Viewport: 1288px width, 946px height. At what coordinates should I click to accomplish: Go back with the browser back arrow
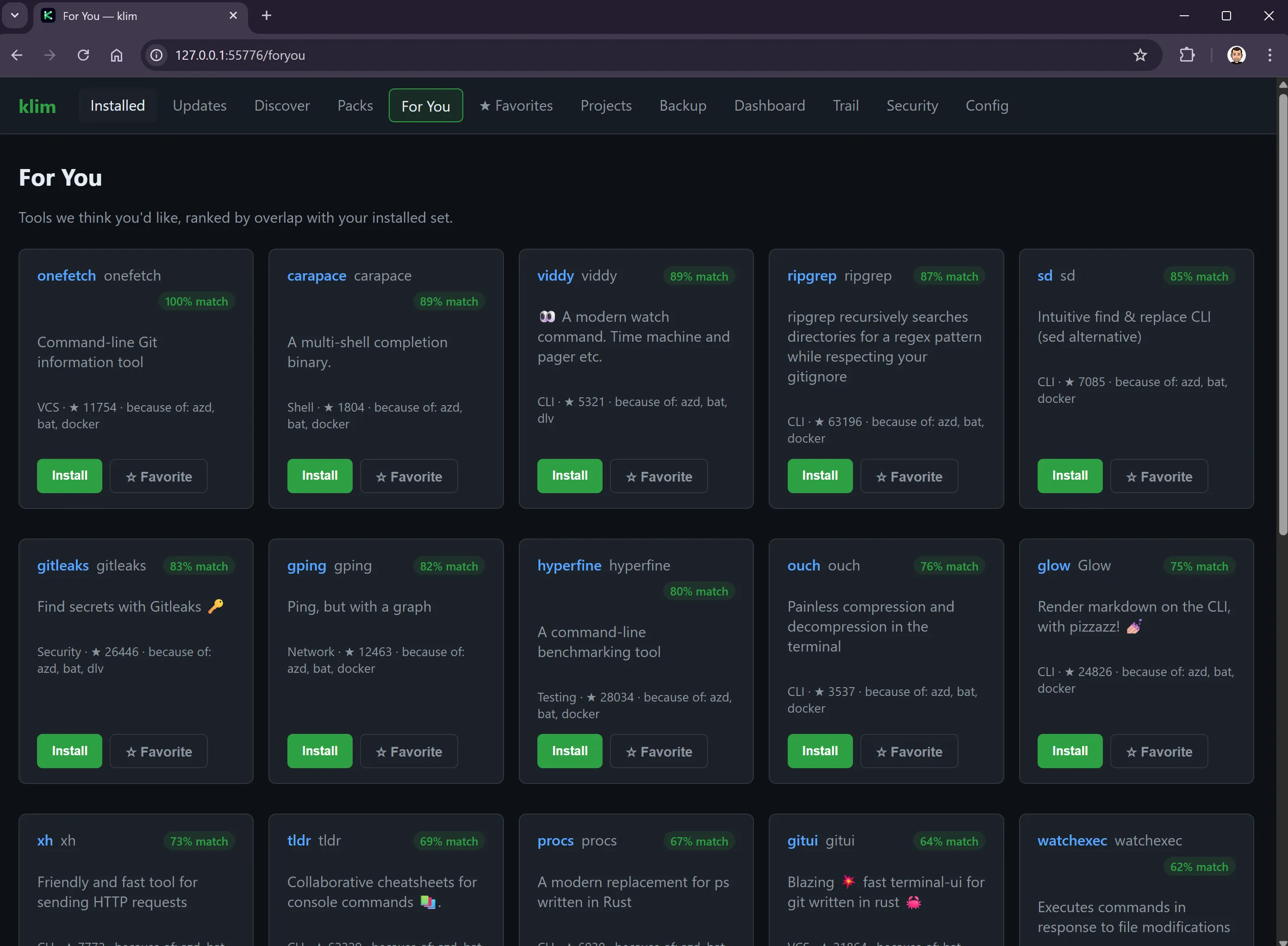coord(17,55)
